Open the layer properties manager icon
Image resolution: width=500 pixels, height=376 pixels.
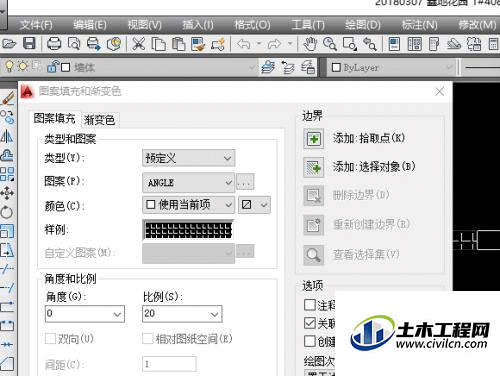click(268, 67)
